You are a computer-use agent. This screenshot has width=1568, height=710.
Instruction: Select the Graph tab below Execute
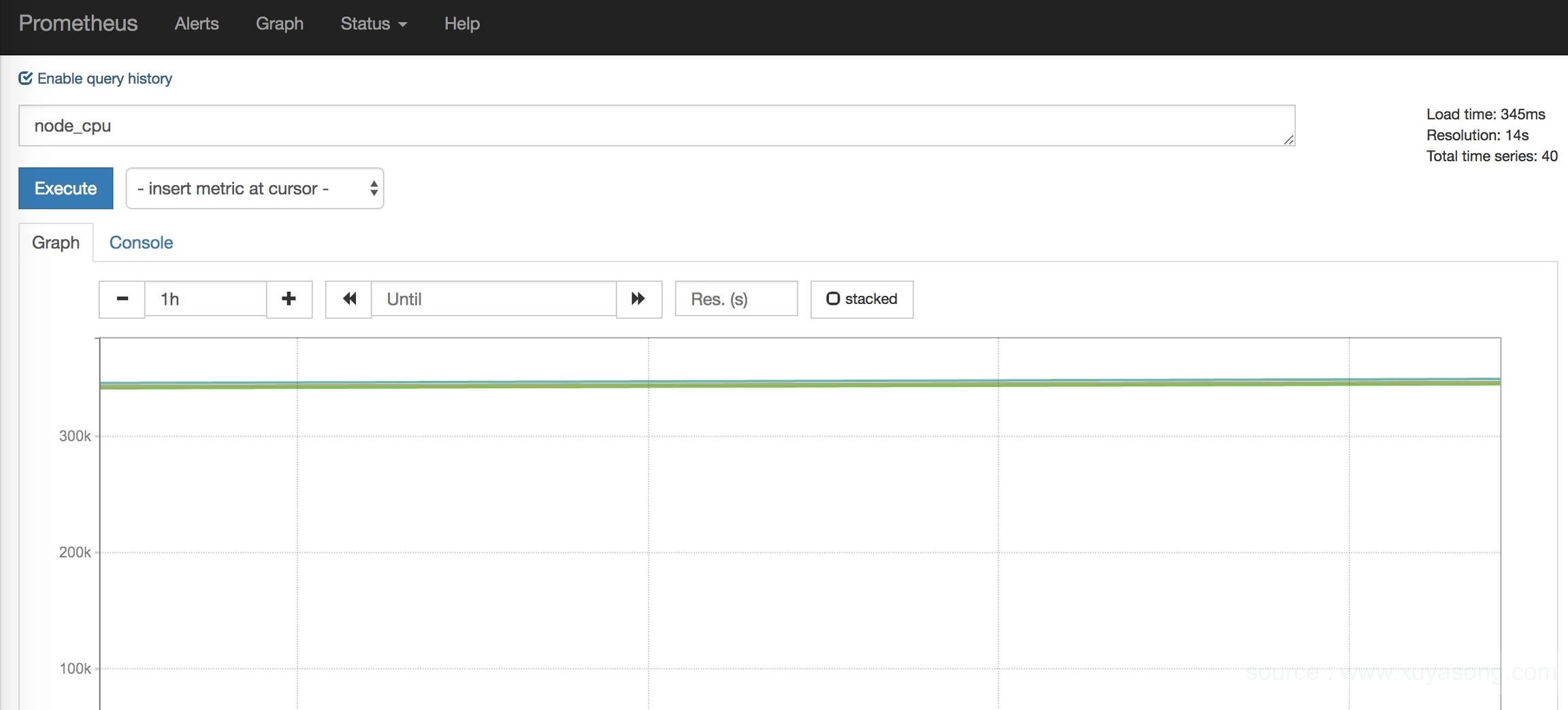[x=56, y=243]
